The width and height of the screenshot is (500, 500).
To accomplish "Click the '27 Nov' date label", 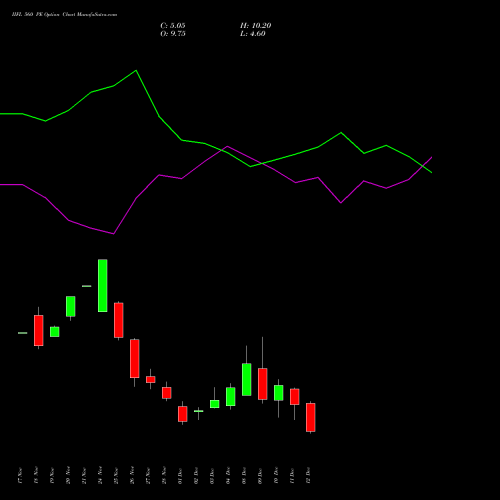I will (x=148, y=475).
